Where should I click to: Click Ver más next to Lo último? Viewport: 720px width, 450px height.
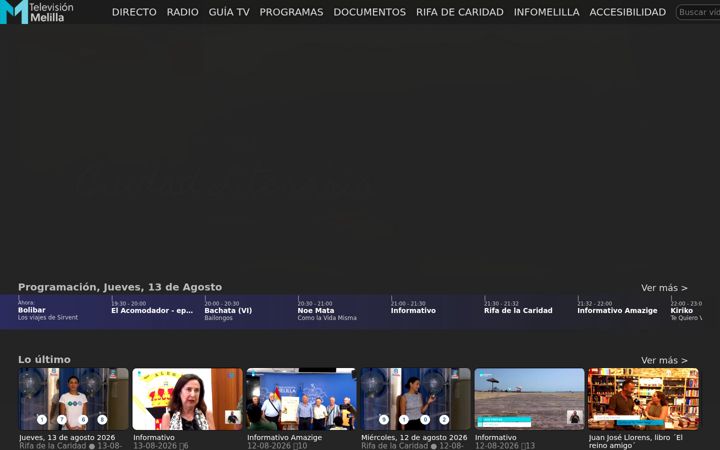pos(664,360)
